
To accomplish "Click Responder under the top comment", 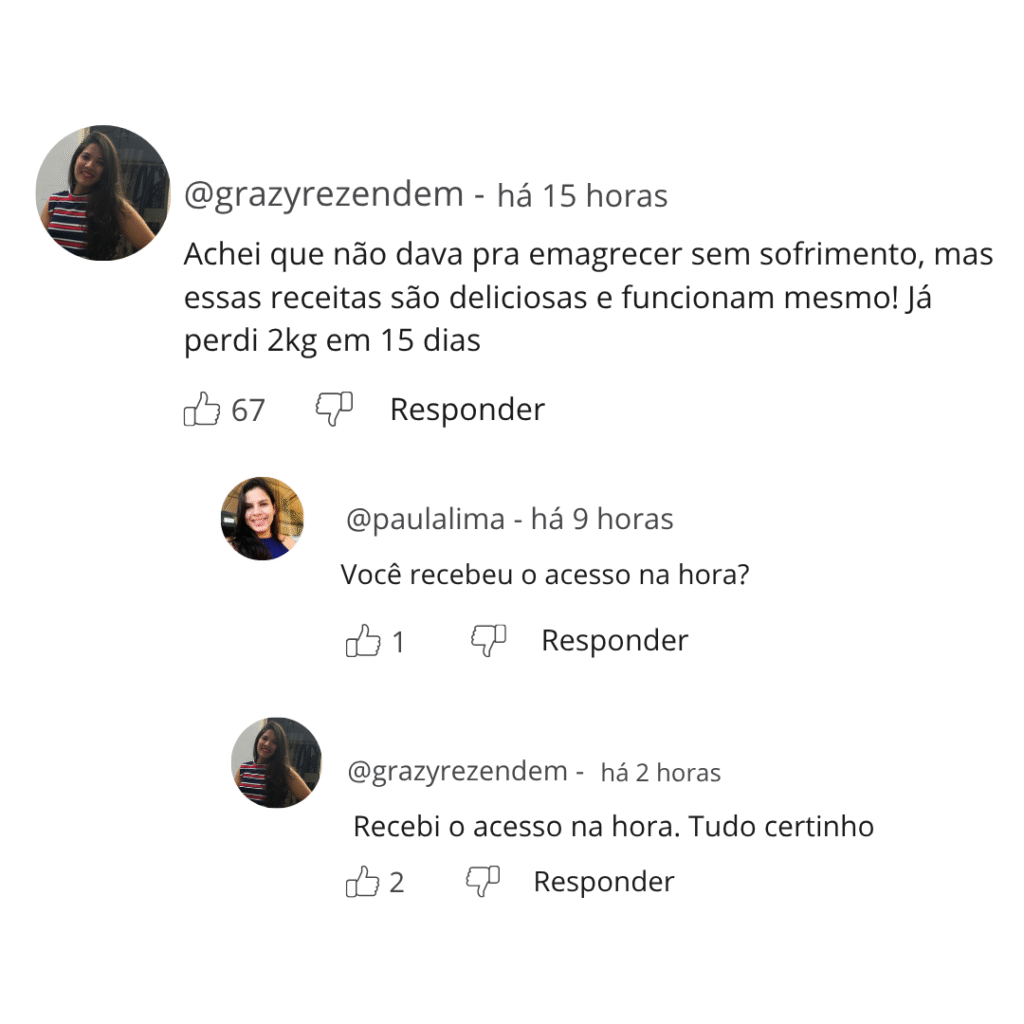I will [x=467, y=410].
